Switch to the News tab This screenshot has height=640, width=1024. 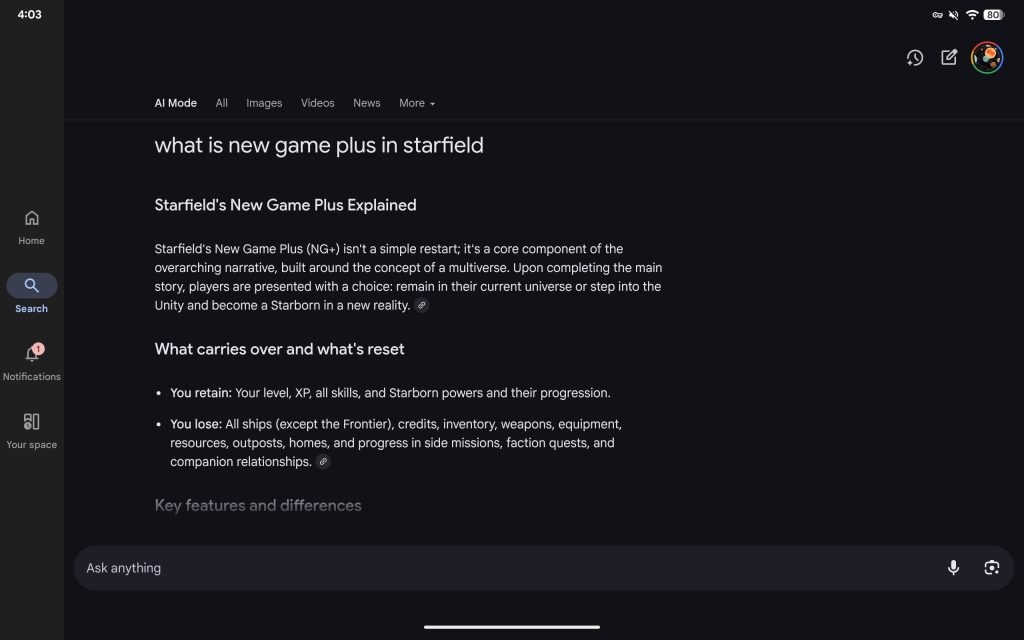pos(367,103)
